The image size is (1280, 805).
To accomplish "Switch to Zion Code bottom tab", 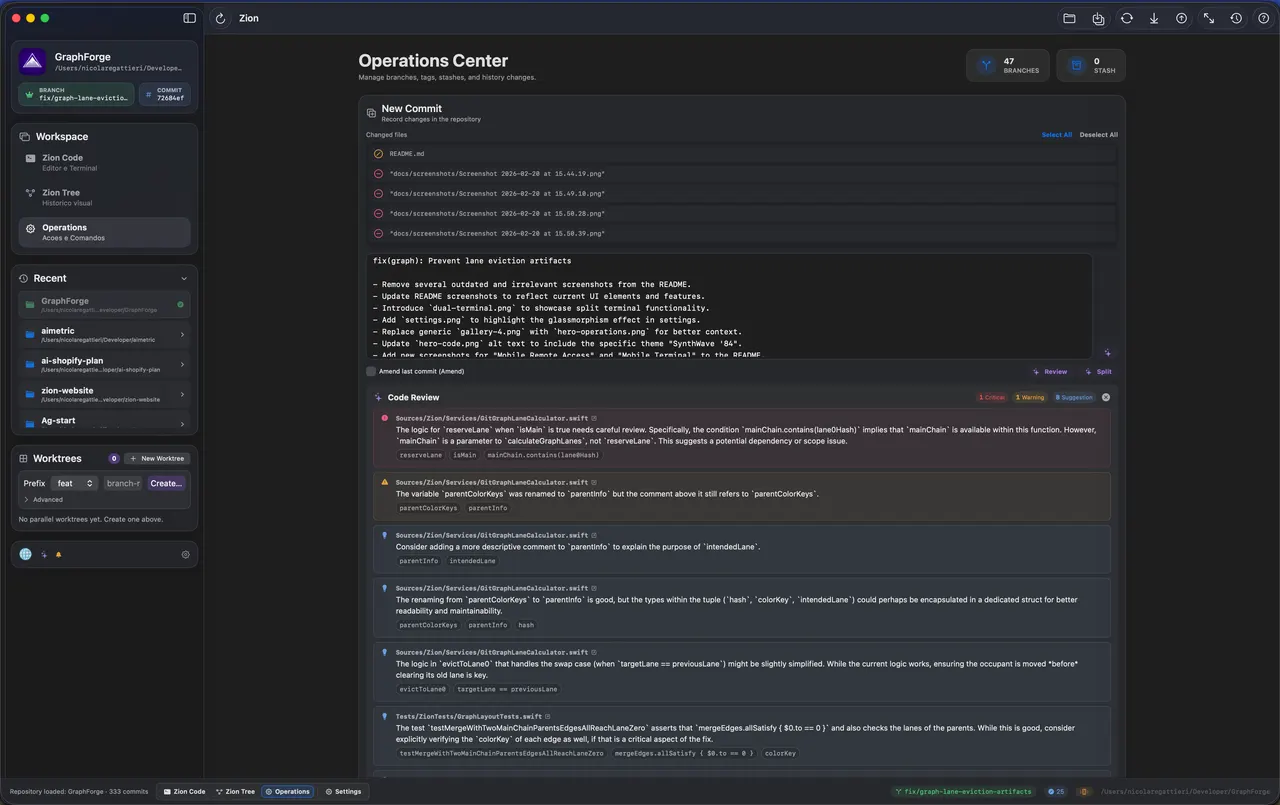I will click(184, 791).
